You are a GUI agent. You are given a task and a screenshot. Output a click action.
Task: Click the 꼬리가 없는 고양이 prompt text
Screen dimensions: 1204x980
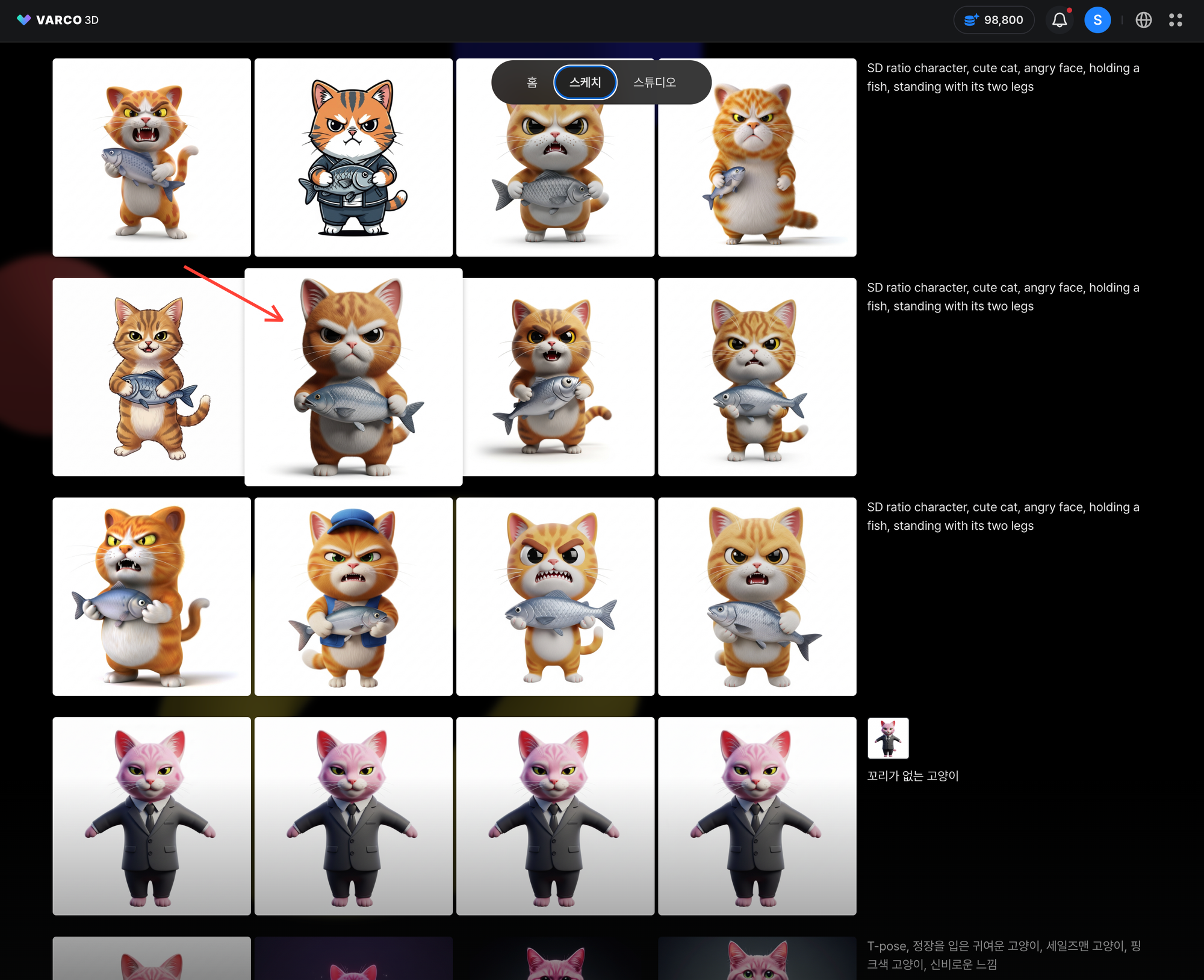pyautogui.click(x=913, y=776)
